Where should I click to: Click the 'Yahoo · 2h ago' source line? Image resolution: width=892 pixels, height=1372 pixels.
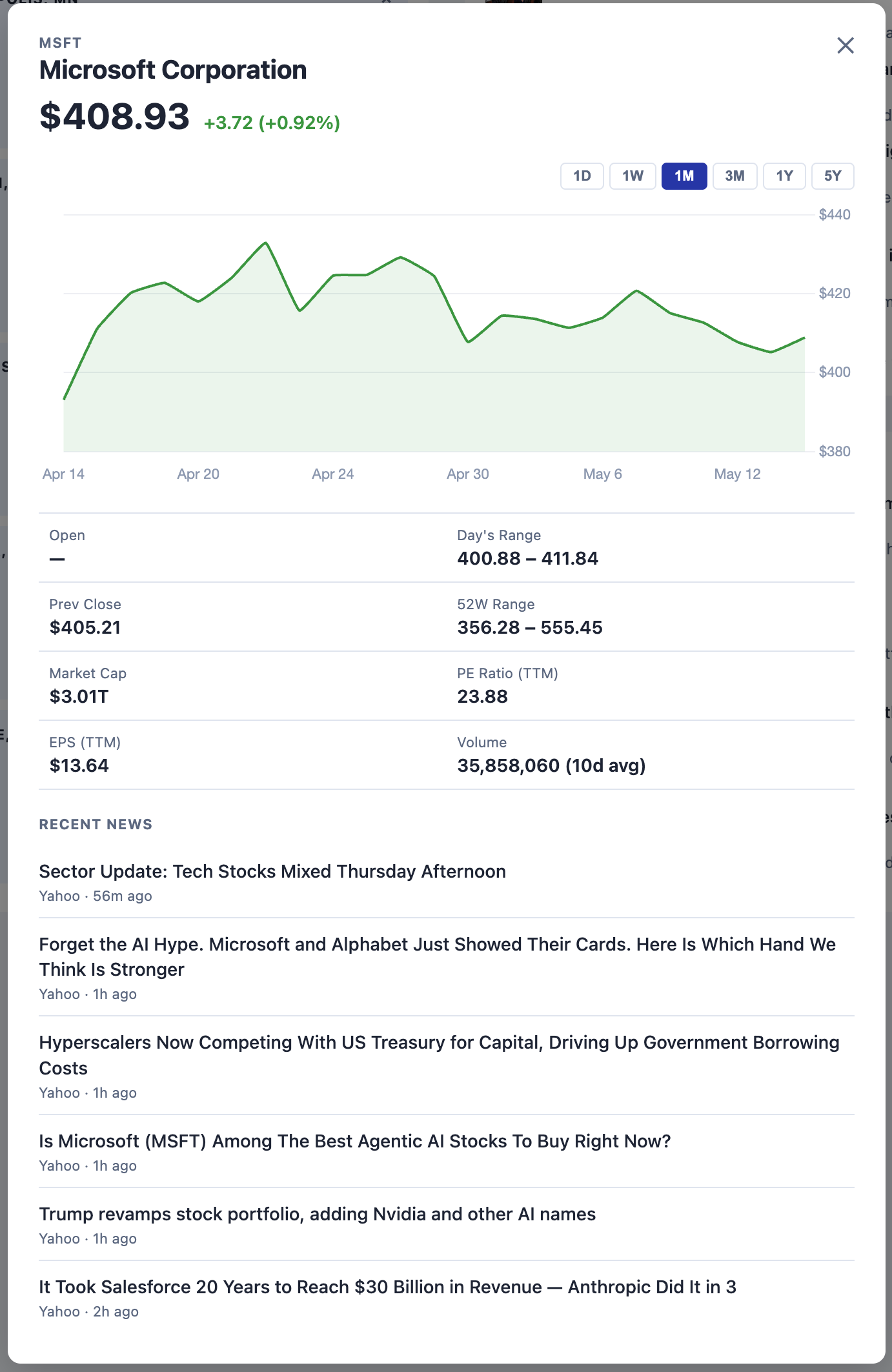(89, 1311)
